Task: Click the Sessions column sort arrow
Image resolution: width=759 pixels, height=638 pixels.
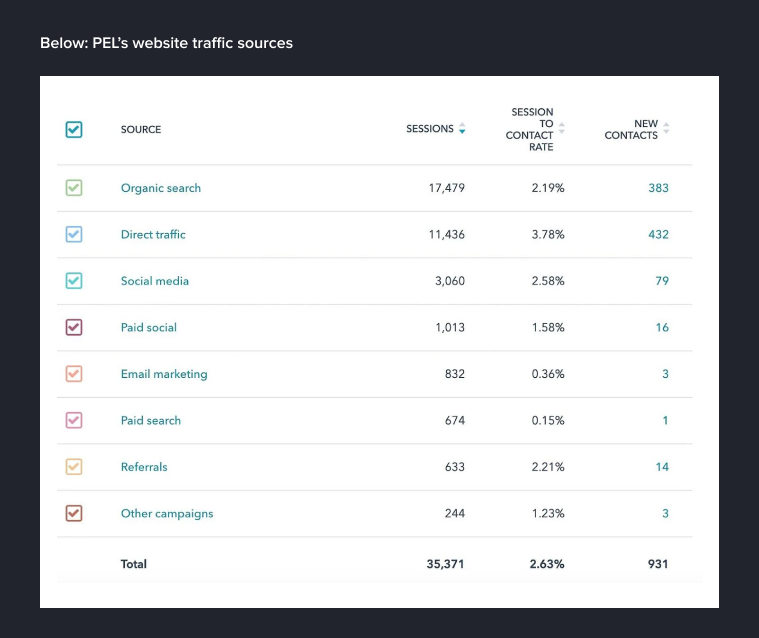Action: click(462, 129)
